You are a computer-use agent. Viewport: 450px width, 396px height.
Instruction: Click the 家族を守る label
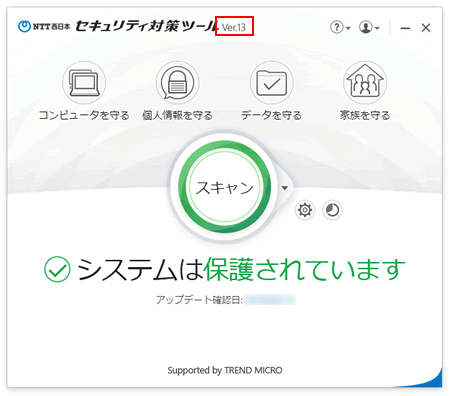coord(365,115)
